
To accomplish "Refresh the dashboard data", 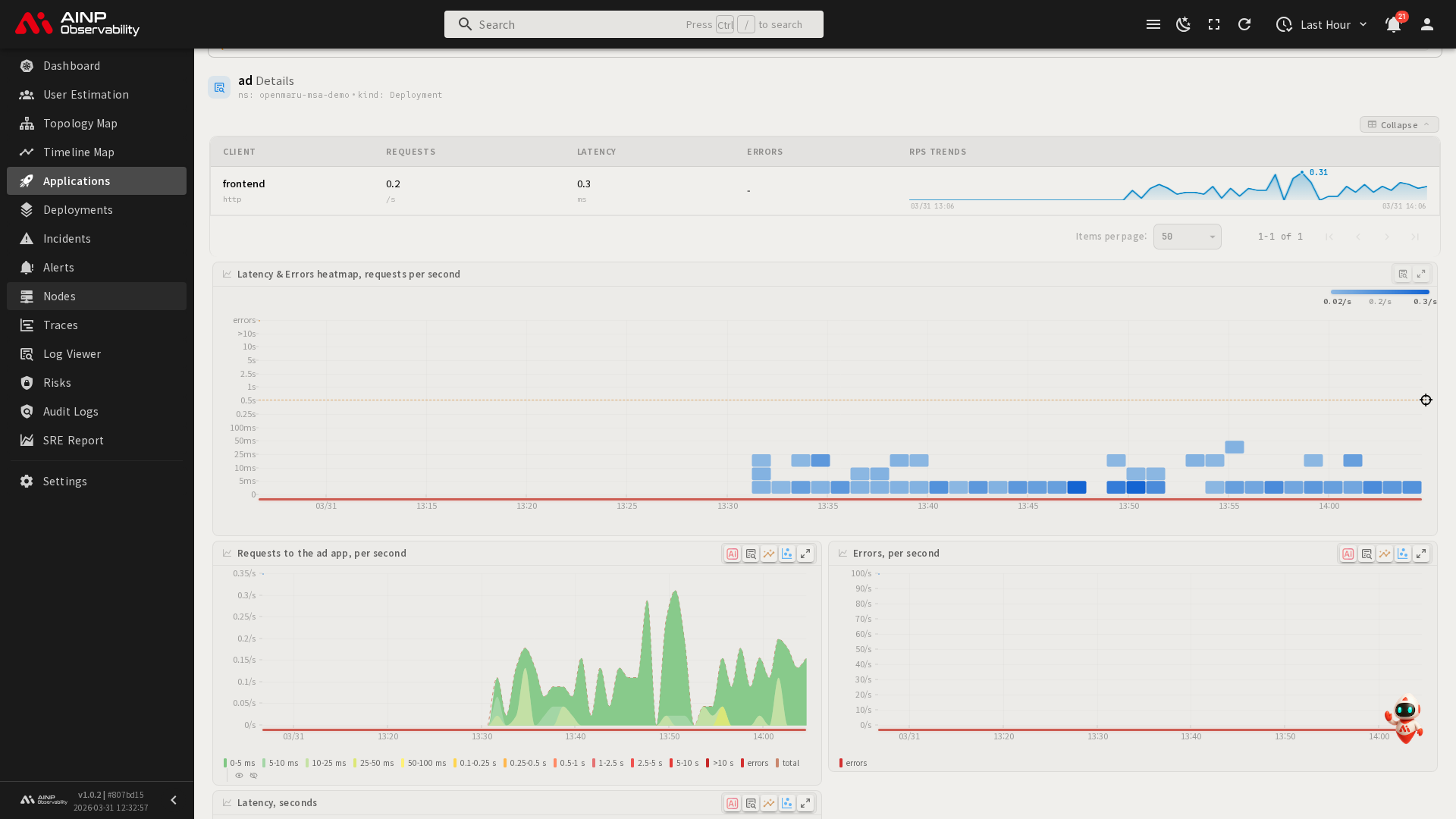I will tap(1244, 24).
